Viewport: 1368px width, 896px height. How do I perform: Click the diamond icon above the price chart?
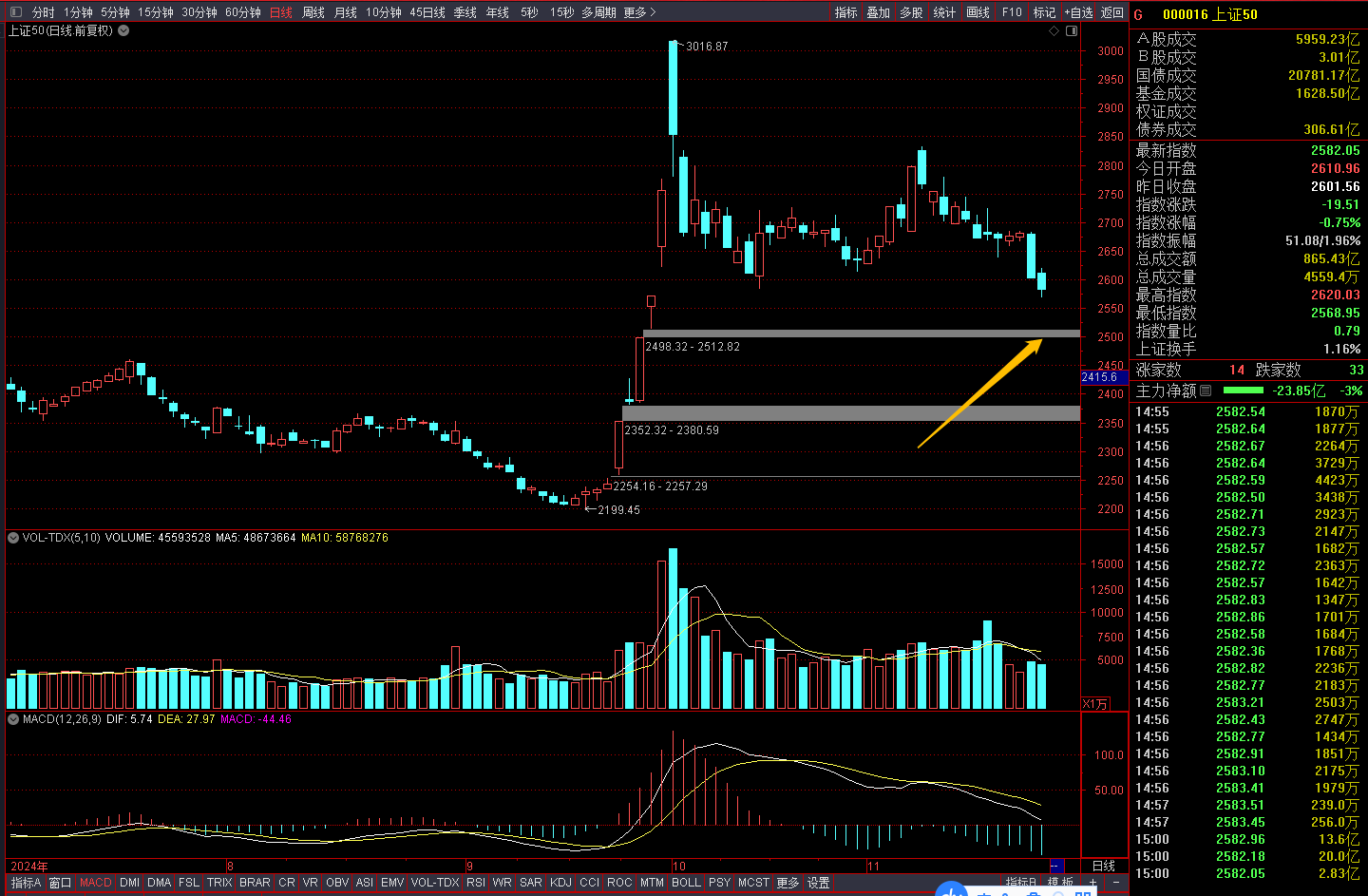click(x=1054, y=31)
